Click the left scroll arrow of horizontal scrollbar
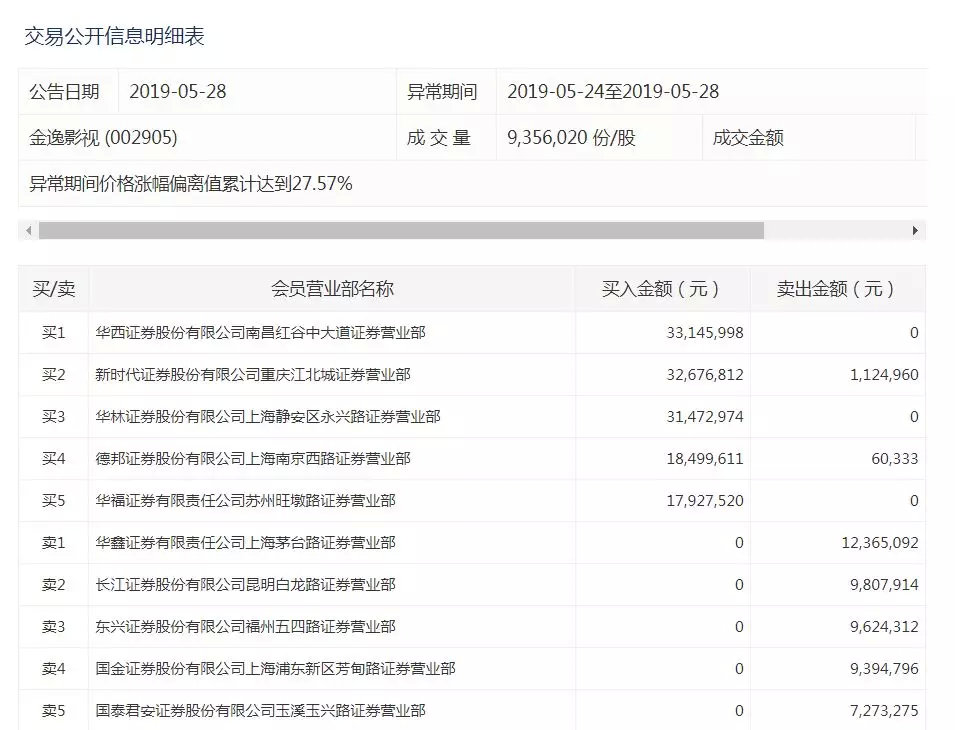This screenshot has width=955, height=730. point(28,231)
